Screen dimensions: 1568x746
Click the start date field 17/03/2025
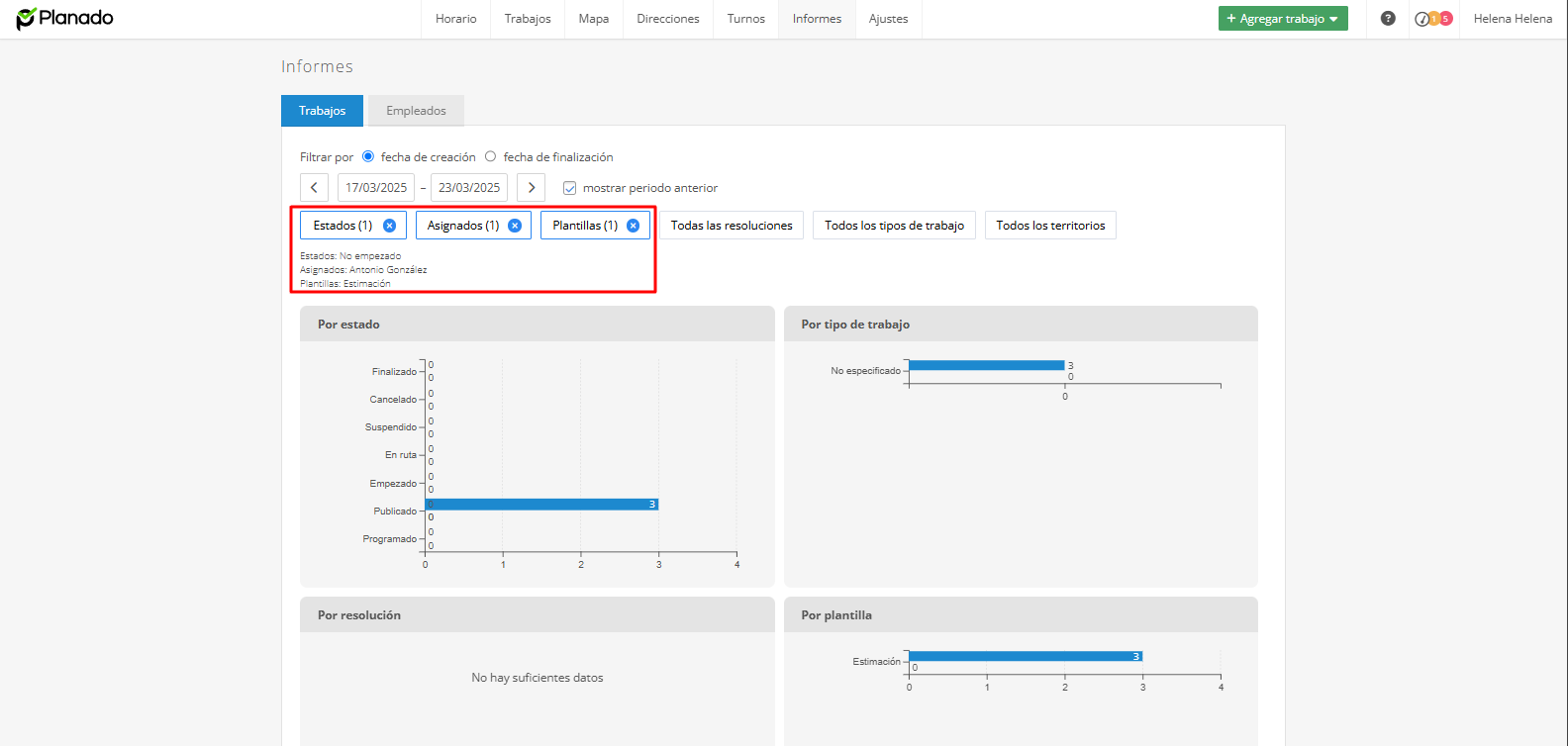[x=376, y=187]
